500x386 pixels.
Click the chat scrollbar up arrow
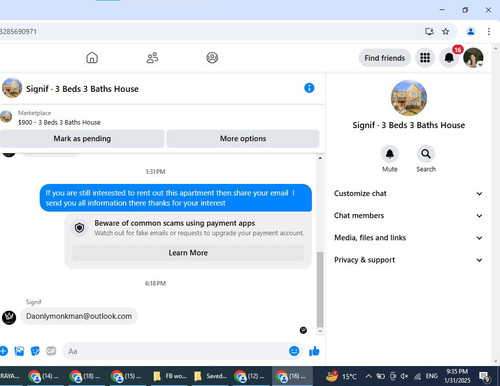(x=320, y=158)
